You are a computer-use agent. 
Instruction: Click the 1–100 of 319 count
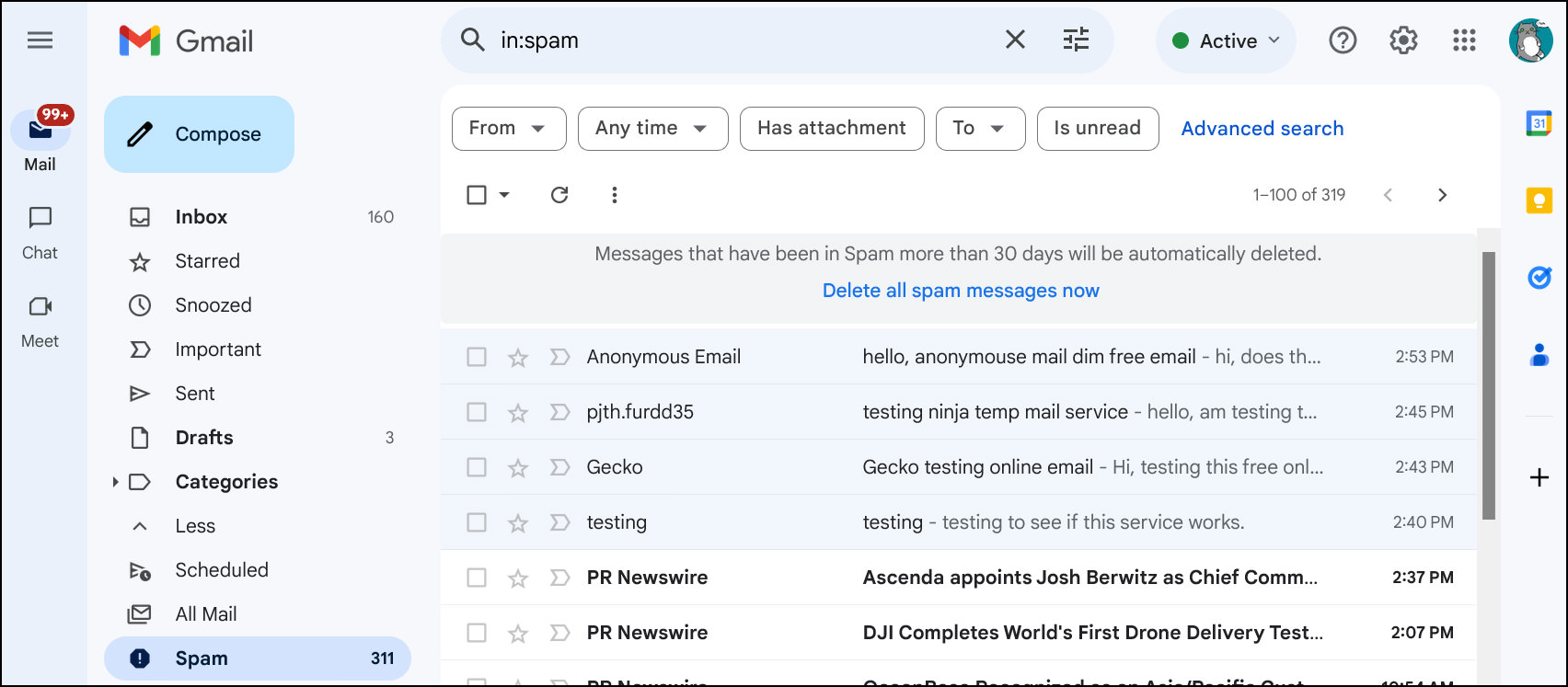click(1299, 195)
